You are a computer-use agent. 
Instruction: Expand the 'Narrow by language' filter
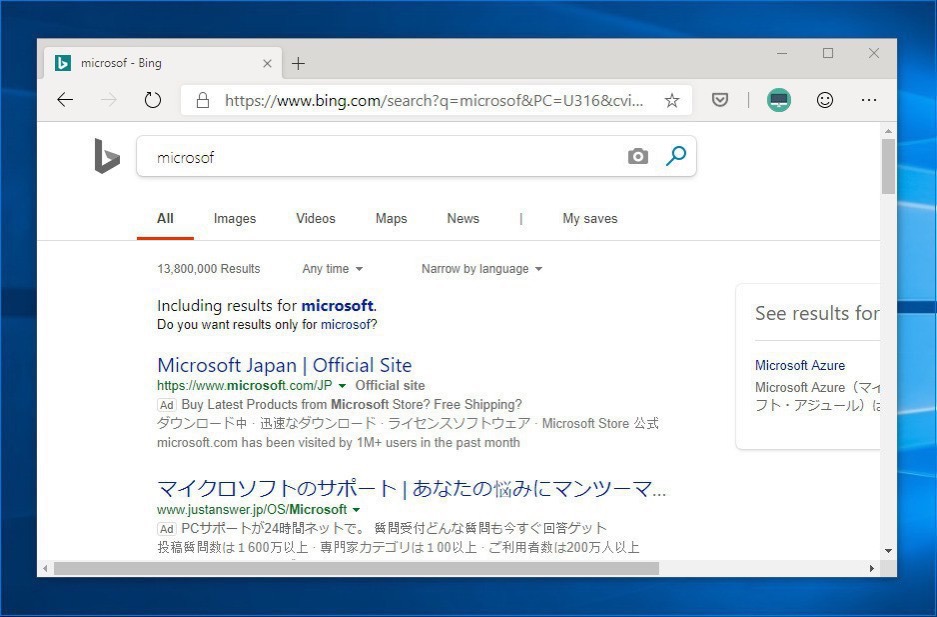click(x=481, y=269)
